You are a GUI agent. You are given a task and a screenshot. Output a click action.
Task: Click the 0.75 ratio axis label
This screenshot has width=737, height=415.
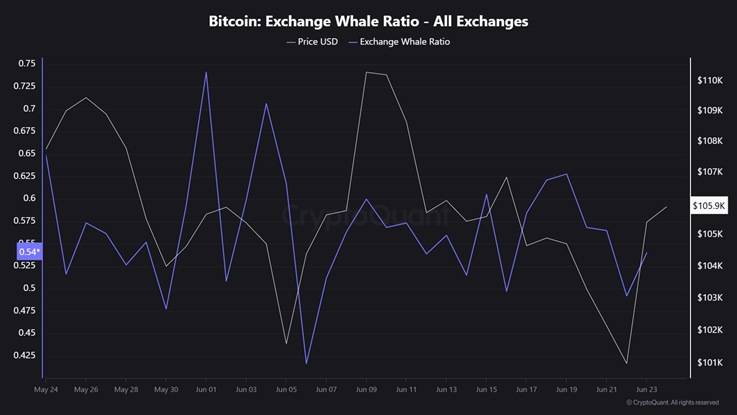tap(27, 63)
